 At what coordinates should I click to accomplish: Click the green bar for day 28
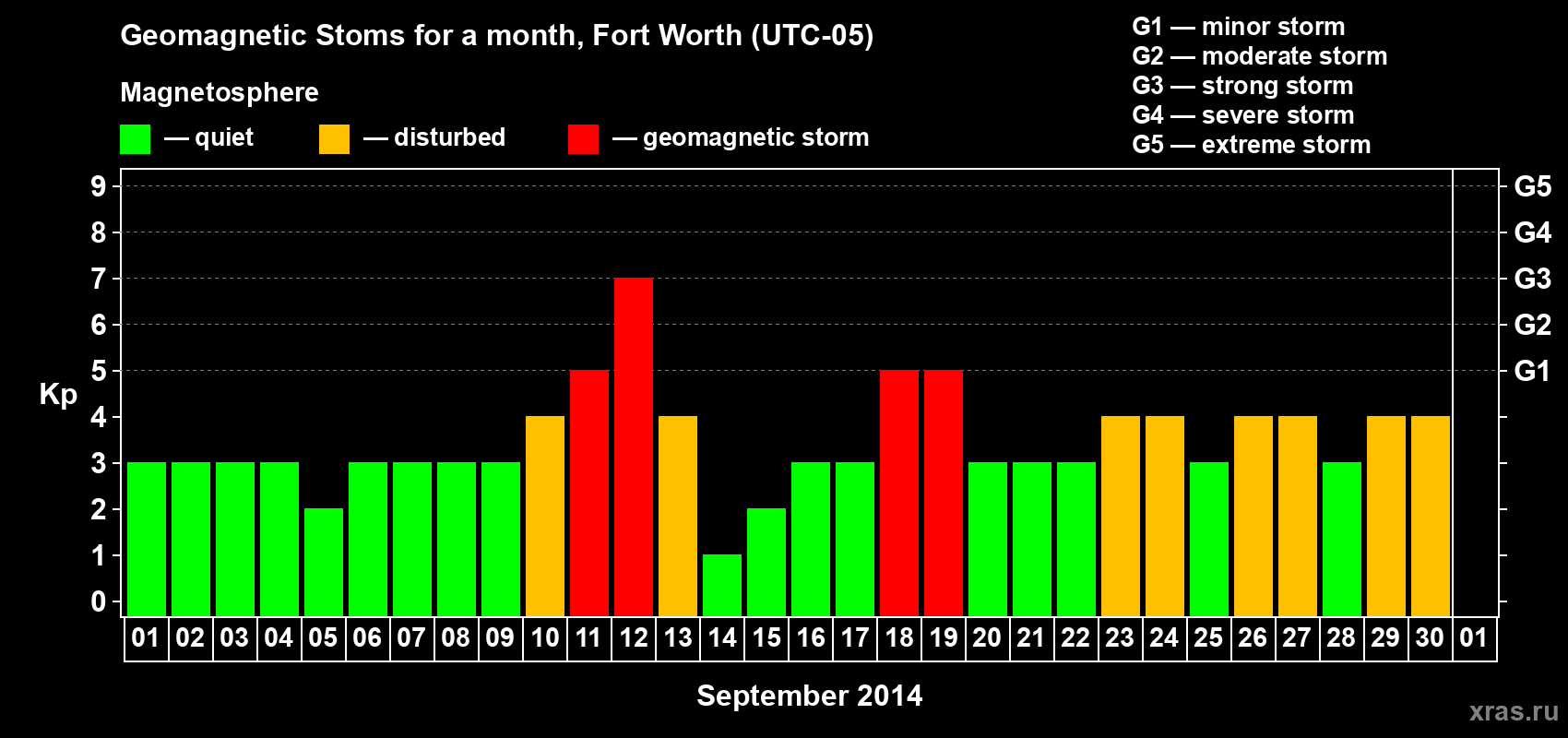[x=1342, y=539]
